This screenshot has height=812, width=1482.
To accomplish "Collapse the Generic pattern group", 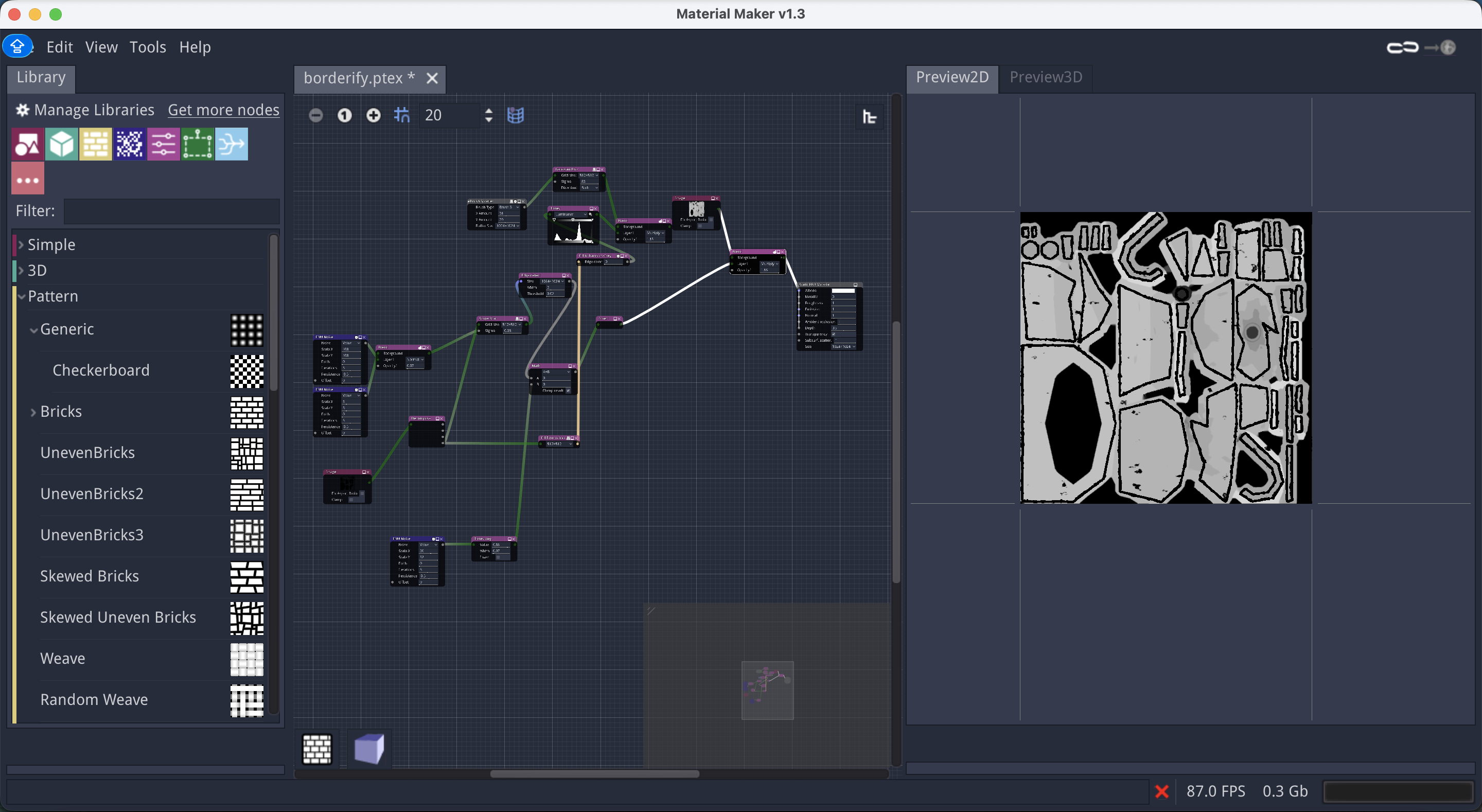I will [34, 330].
